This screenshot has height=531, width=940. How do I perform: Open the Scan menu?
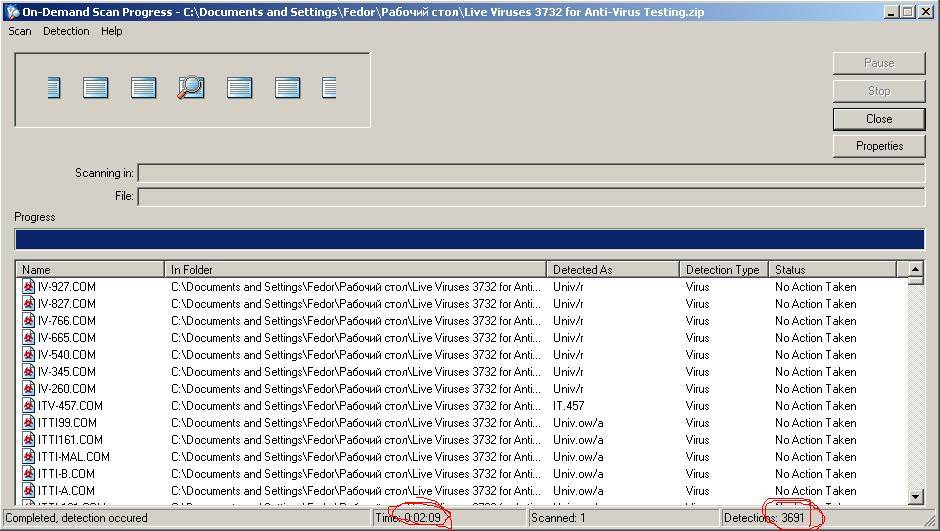(x=20, y=31)
